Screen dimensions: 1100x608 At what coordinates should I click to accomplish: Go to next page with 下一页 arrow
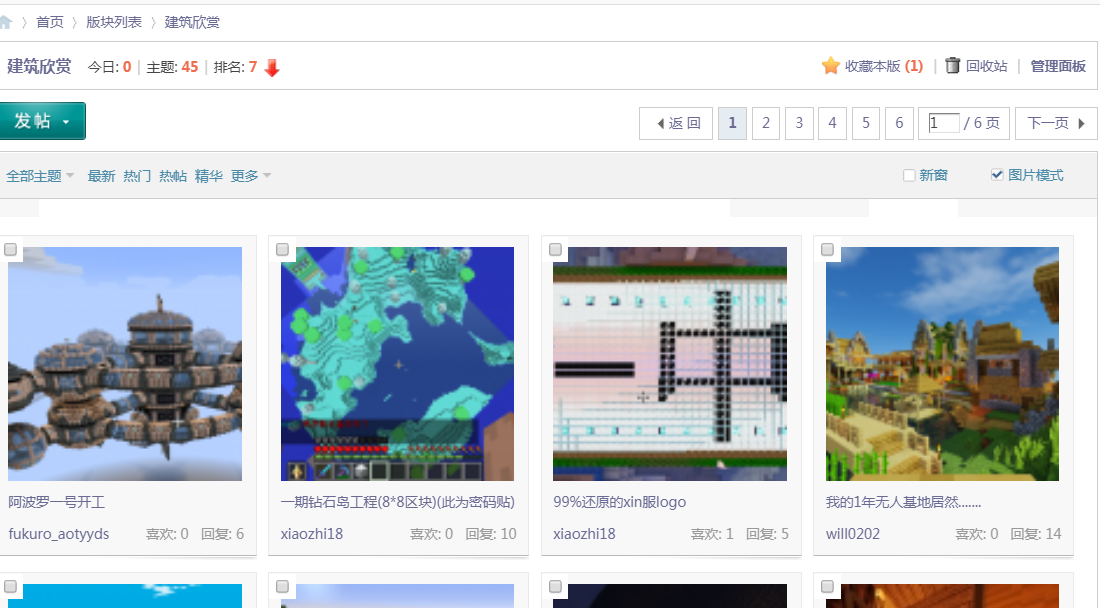[x=1081, y=124]
